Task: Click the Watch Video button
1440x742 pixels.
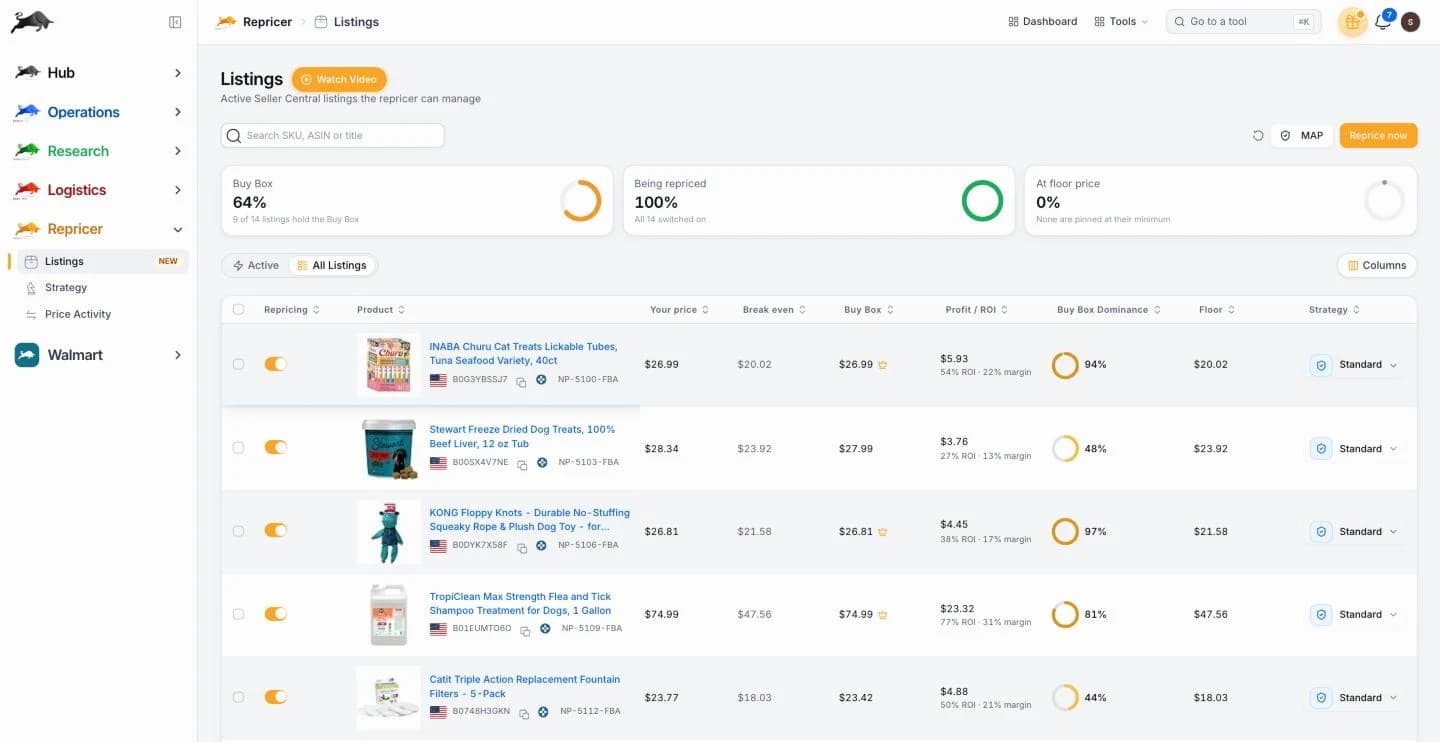Action: coord(339,79)
